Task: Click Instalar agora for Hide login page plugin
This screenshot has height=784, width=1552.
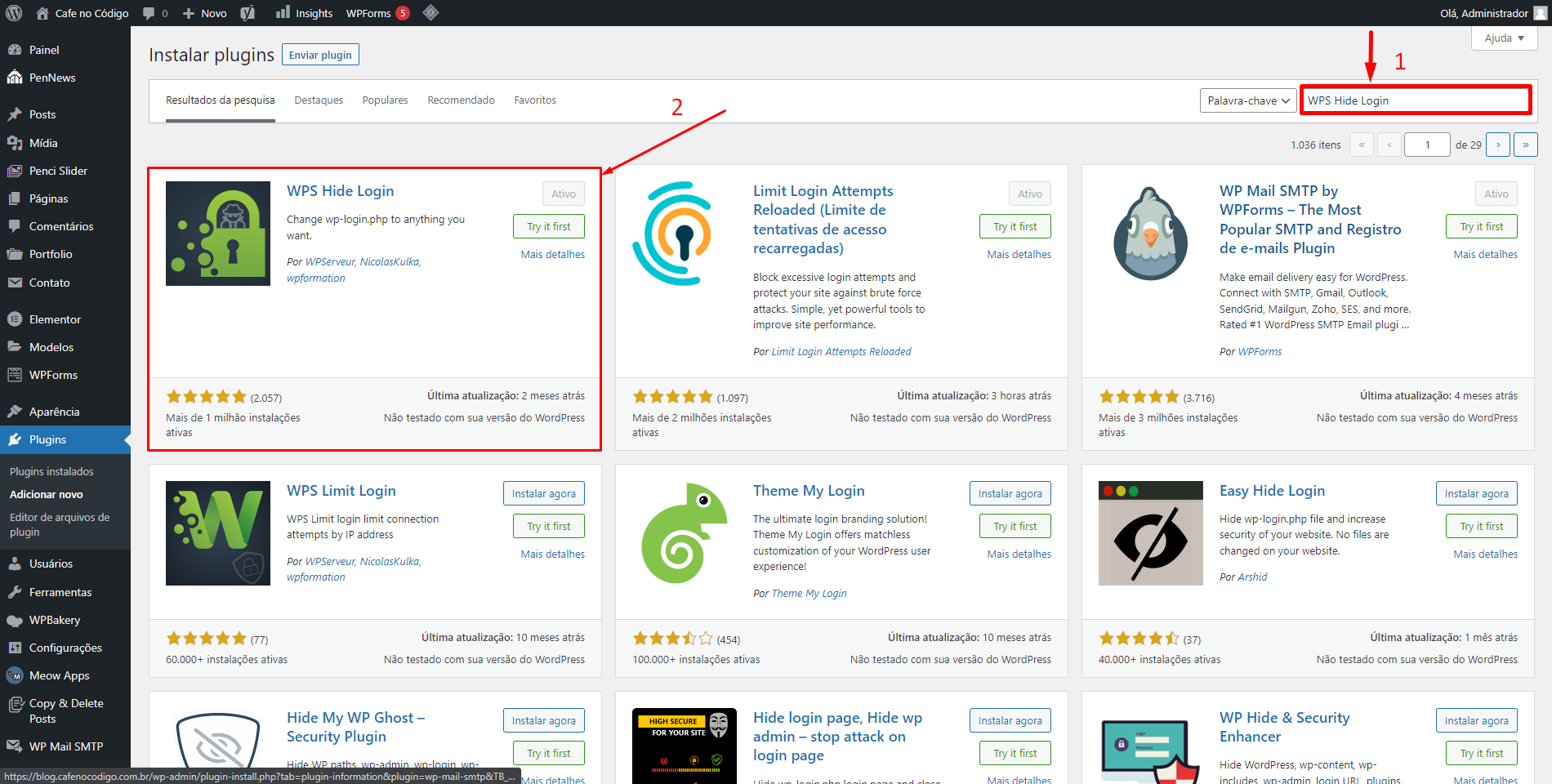Action: [x=1010, y=720]
